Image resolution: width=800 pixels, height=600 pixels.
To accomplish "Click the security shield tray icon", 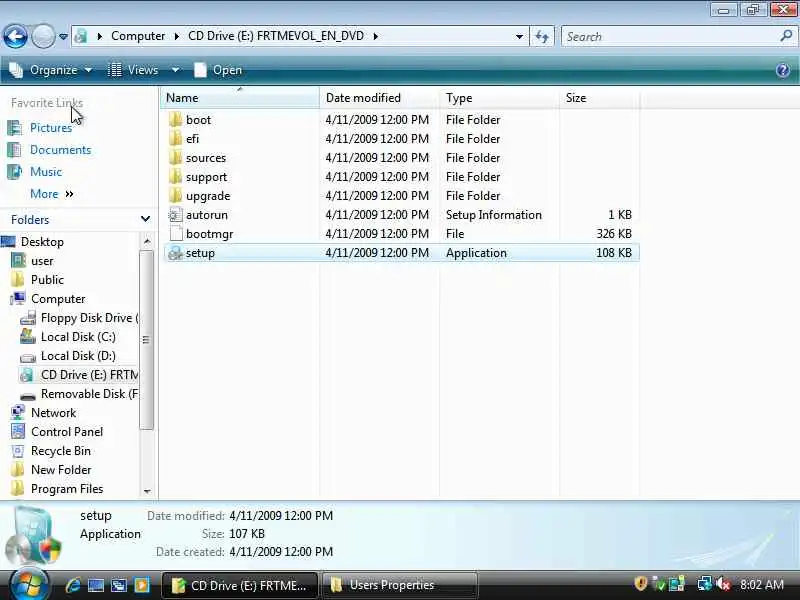I will [x=641, y=584].
